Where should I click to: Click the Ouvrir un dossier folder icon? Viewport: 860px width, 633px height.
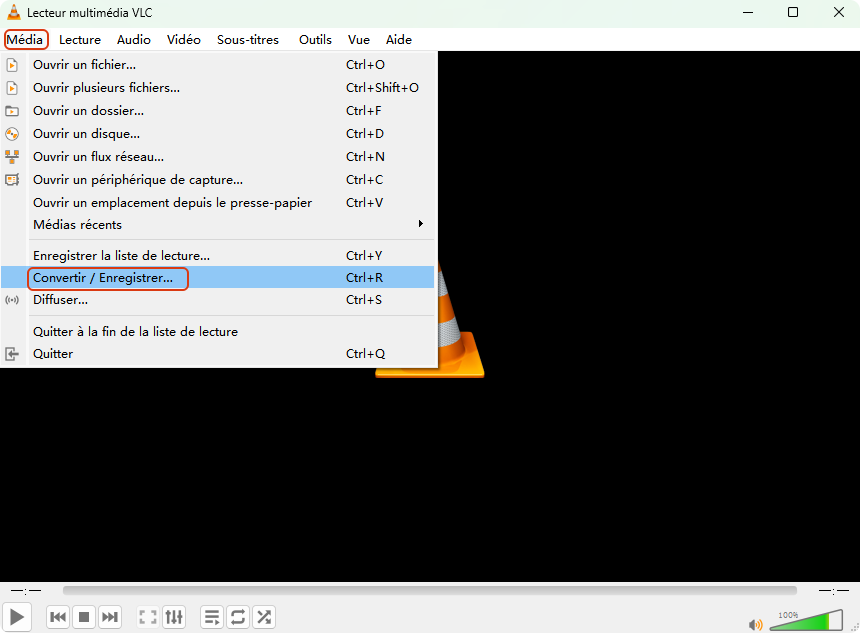[x=12, y=111]
